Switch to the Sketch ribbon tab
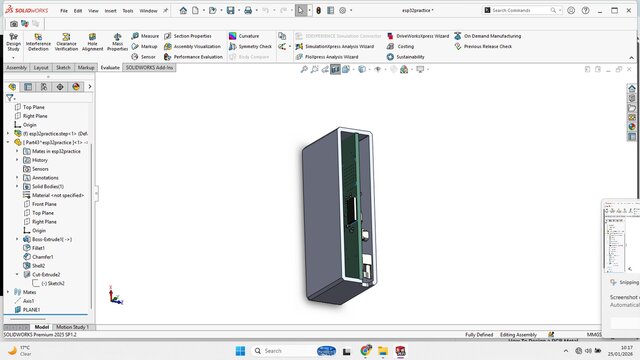 tap(63, 68)
